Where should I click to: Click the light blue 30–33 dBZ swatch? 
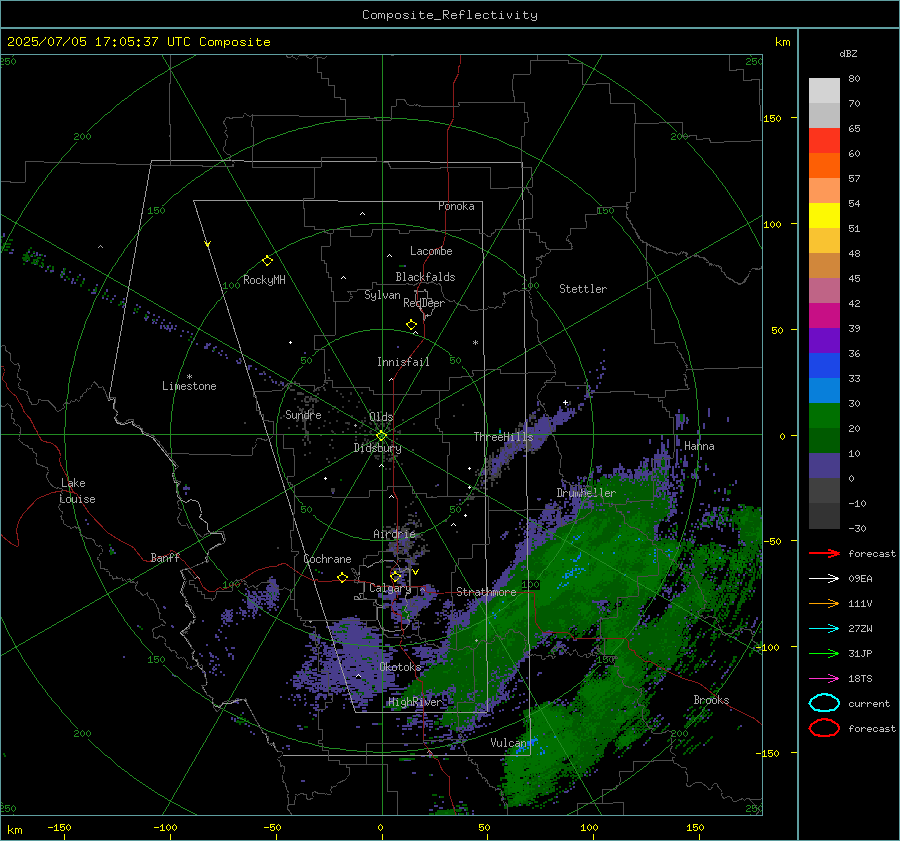pyautogui.click(x=824, y=390)
